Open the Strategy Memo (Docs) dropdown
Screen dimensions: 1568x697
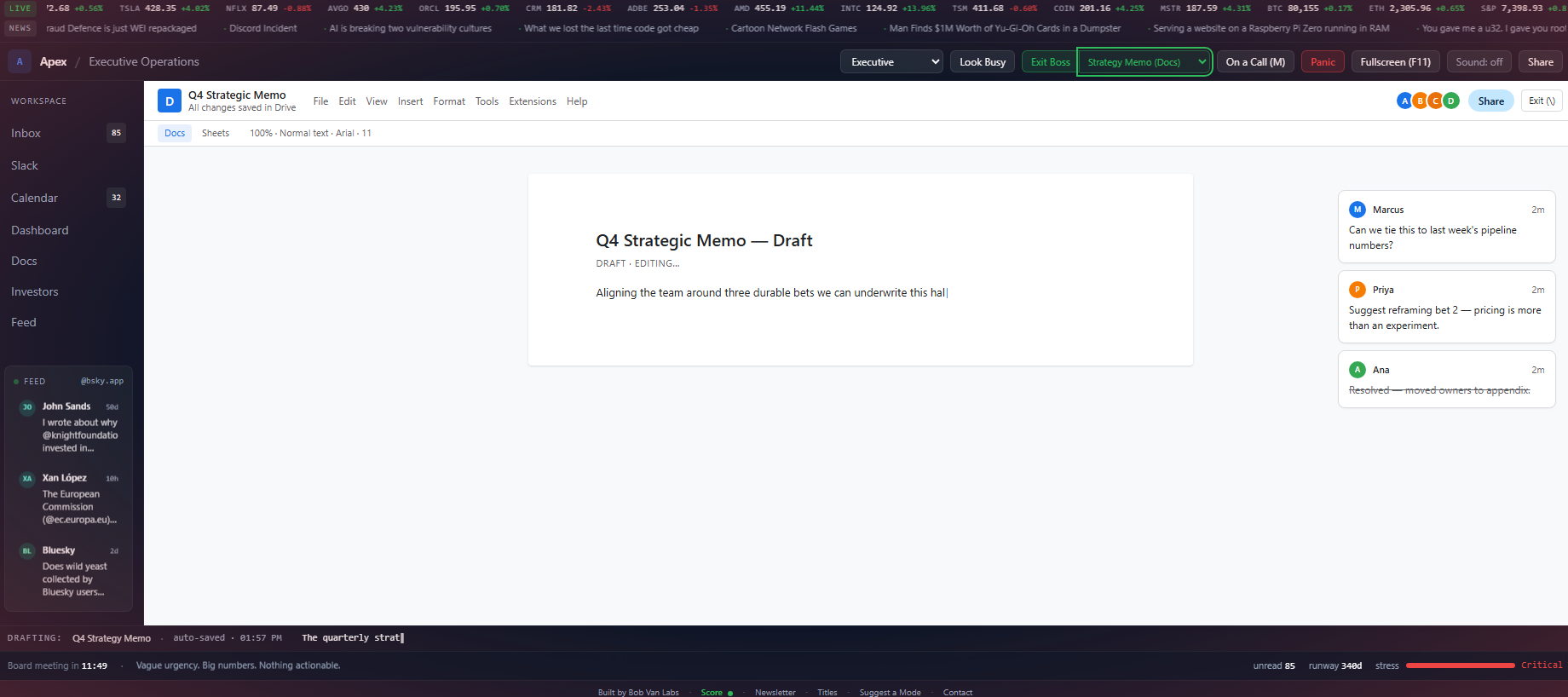(1144, 62)
